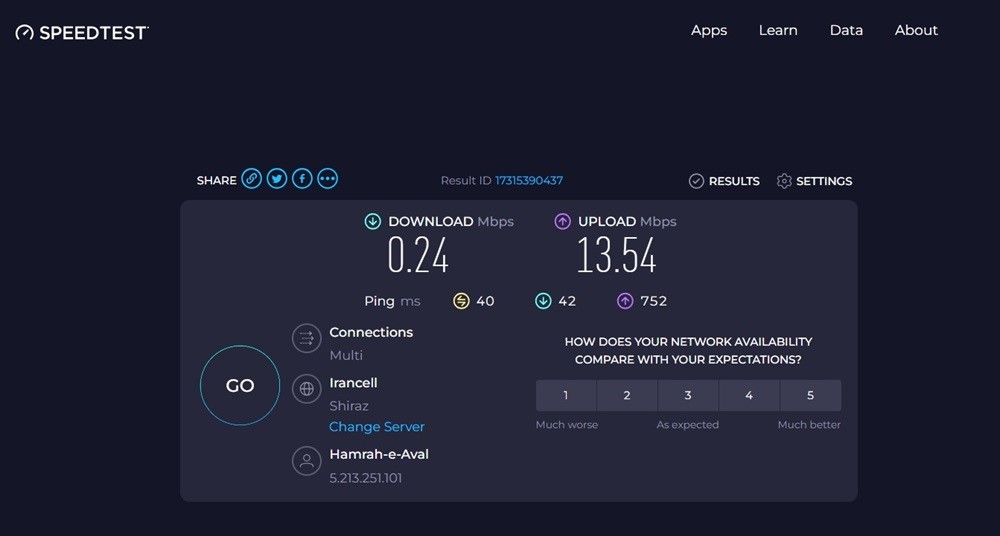Screen dimensions: 1000x536
Task: Click the Irancell server globe icon
Action: [x=306, y=389]
